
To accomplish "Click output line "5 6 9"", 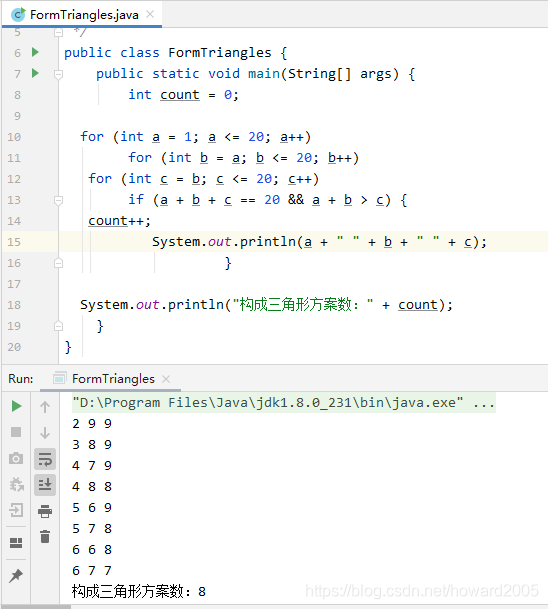I will 92,507.
